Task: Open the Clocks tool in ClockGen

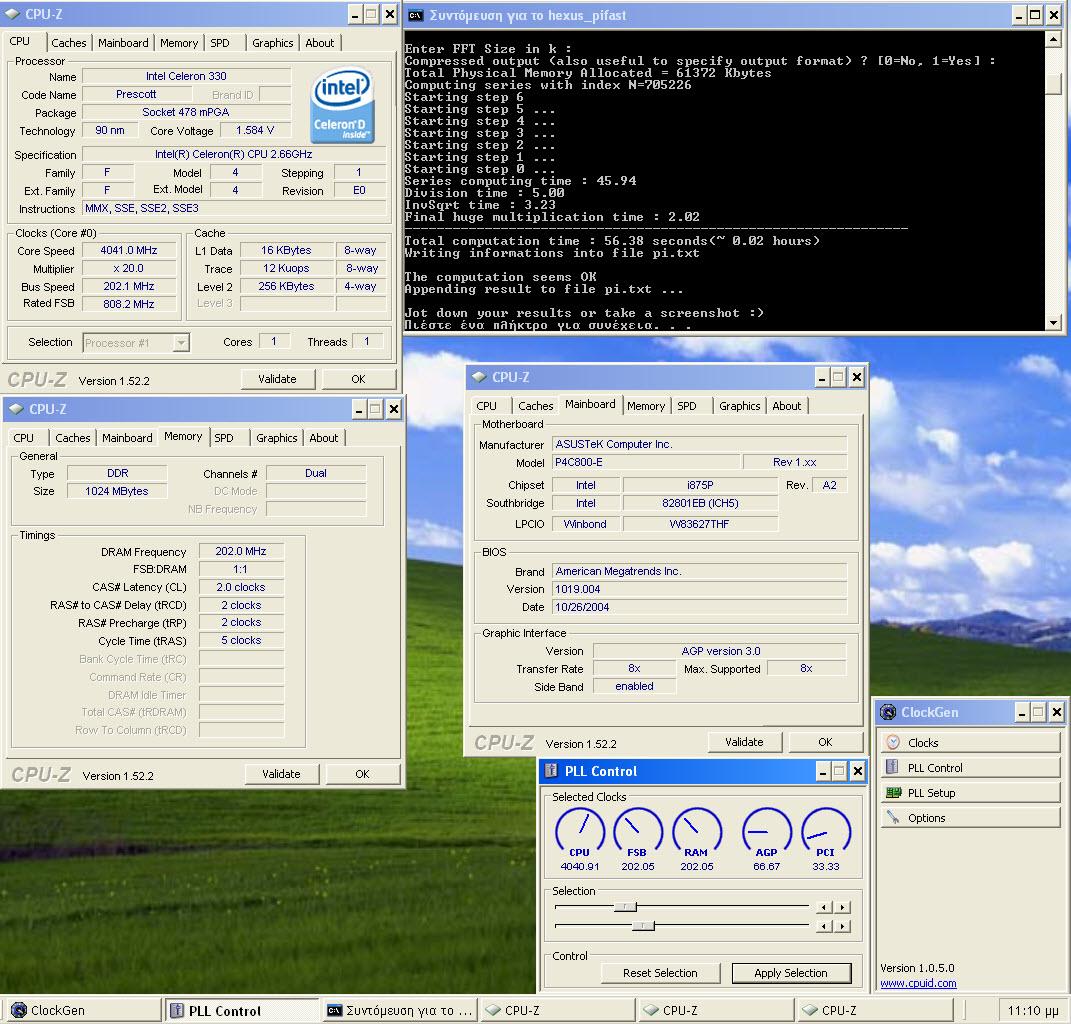Action: [x=970, y=743]
